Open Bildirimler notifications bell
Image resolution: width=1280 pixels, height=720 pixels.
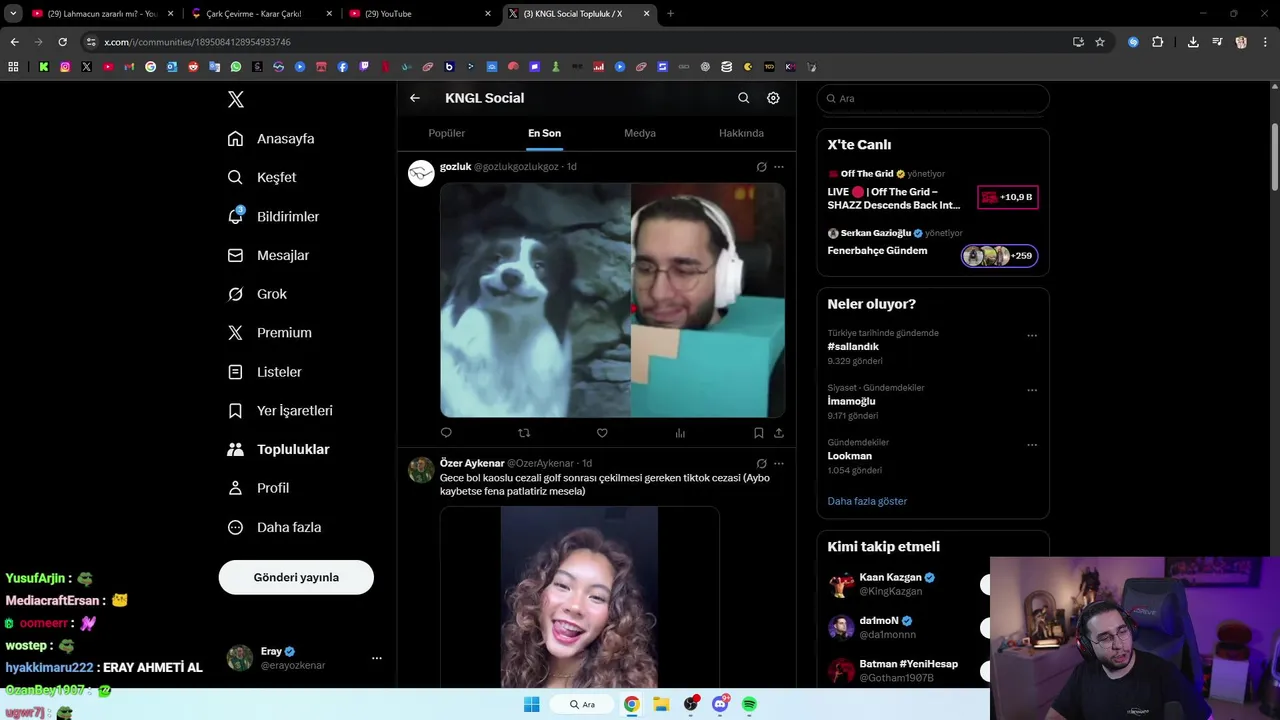273,216
